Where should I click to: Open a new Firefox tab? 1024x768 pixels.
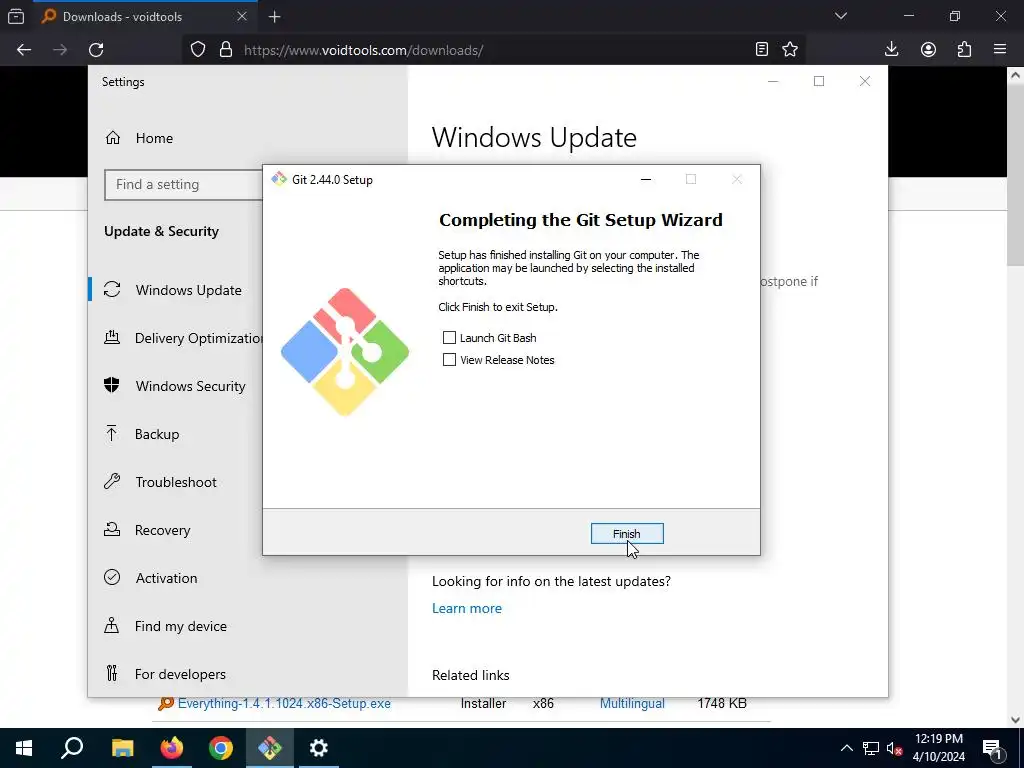(x=275, y=17)
